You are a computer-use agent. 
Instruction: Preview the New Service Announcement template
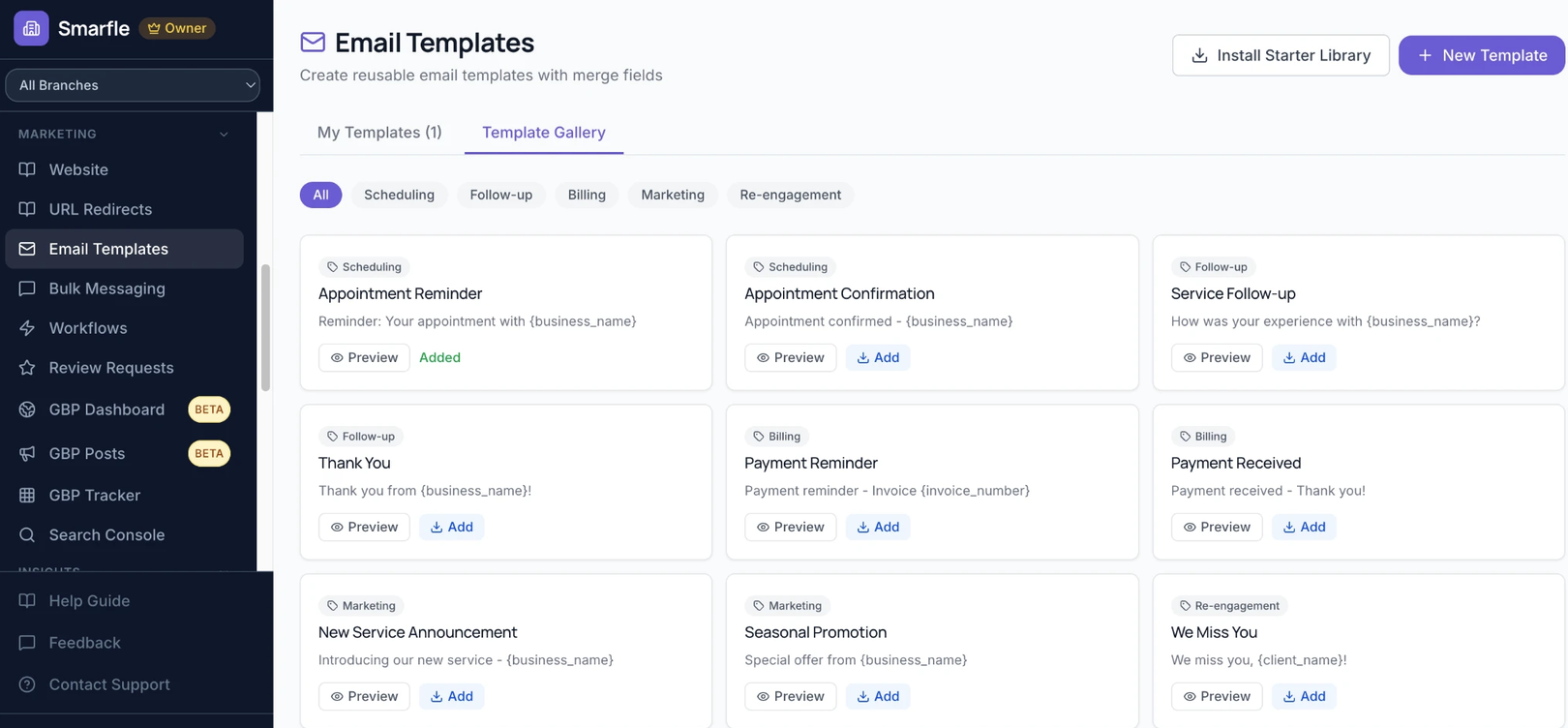coord(364,696)
